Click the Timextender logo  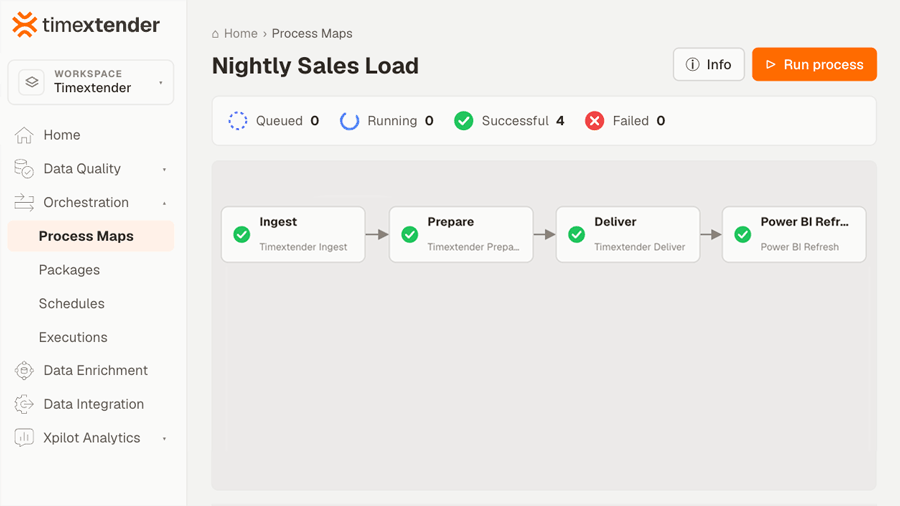point(86,25)
